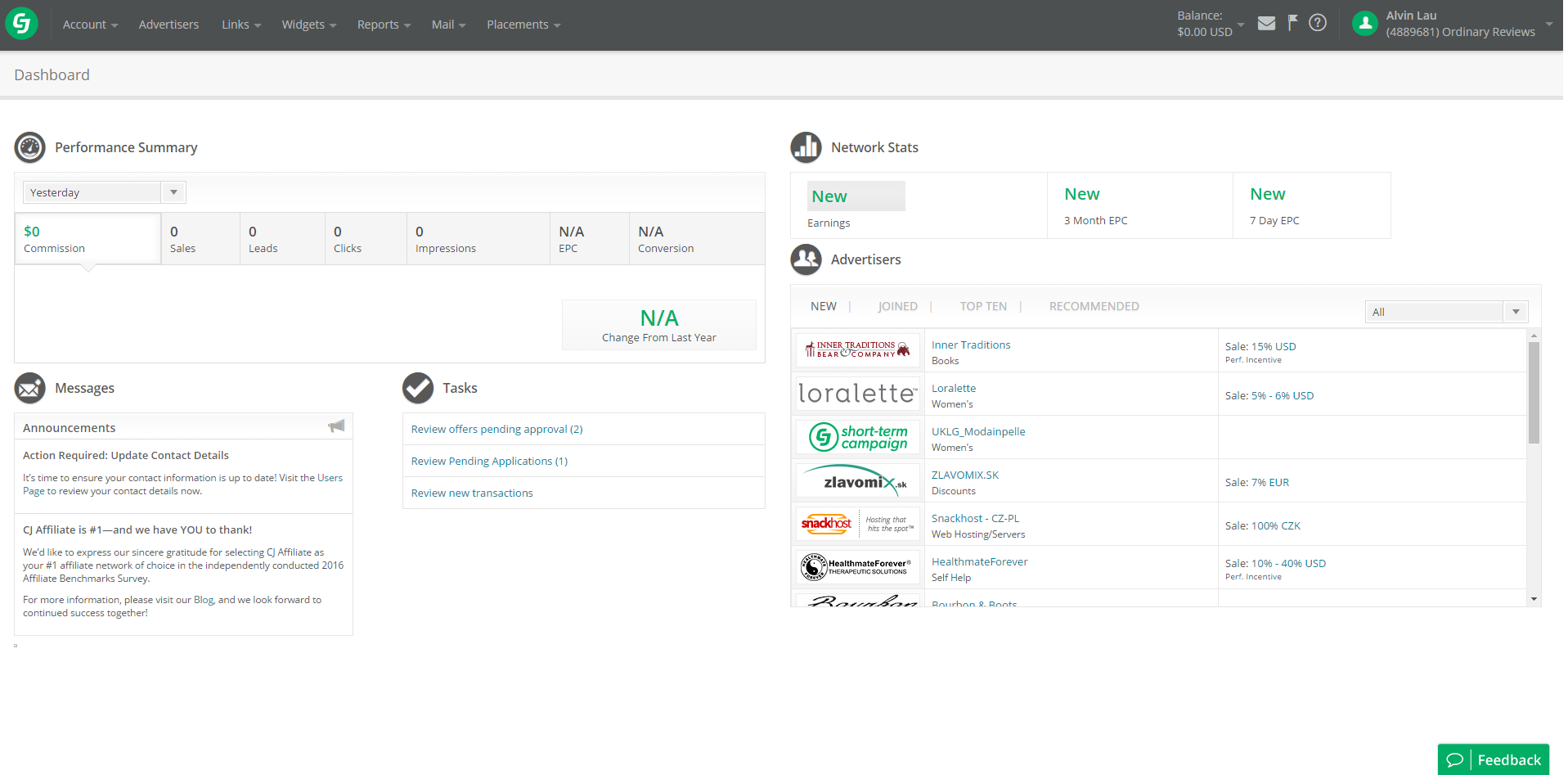Open the Snackhost logo thumbnail
Image resolution: width=1568 pixels, height=775 pixels.
(858, 524)
